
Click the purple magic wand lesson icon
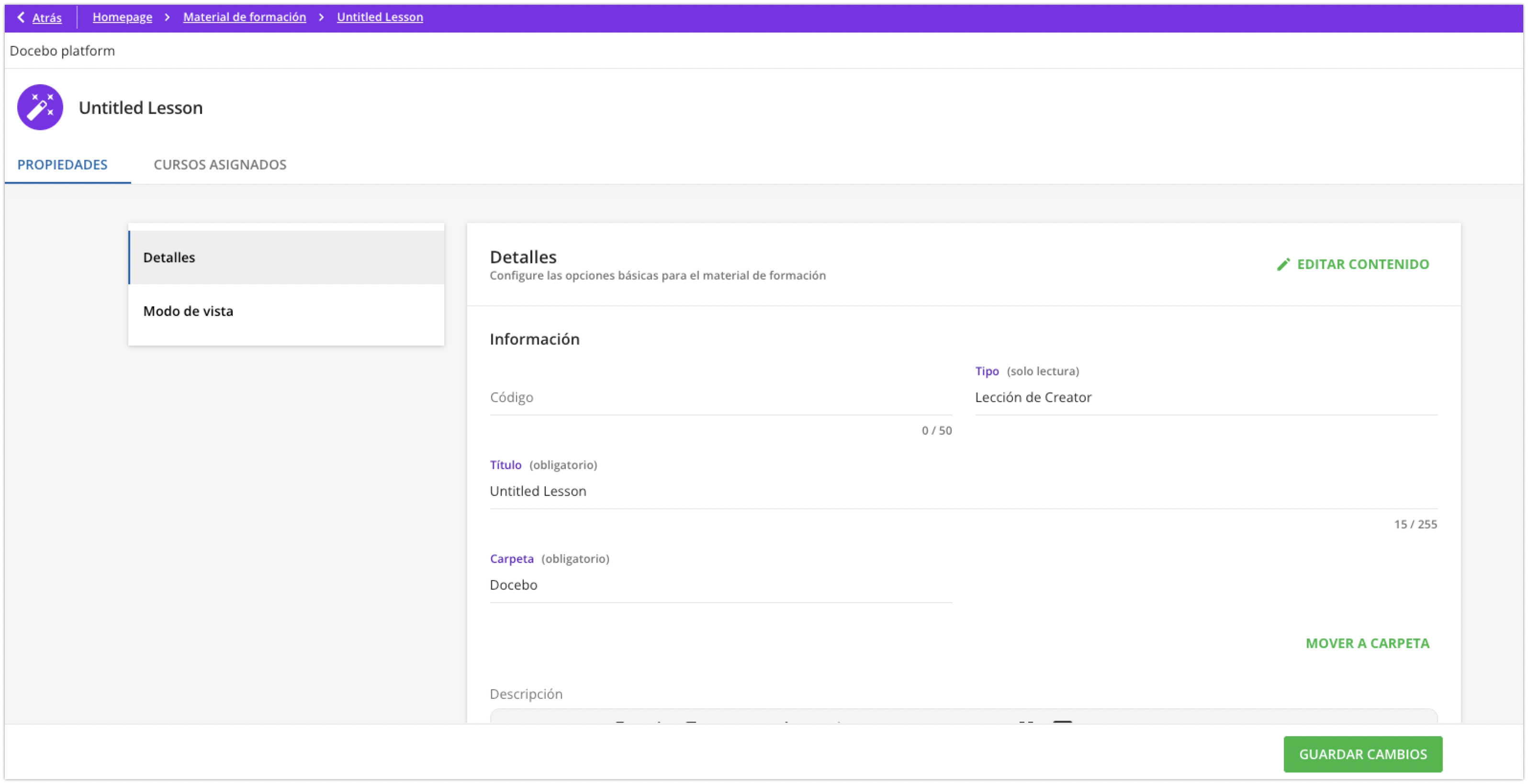tap(40, 107)
